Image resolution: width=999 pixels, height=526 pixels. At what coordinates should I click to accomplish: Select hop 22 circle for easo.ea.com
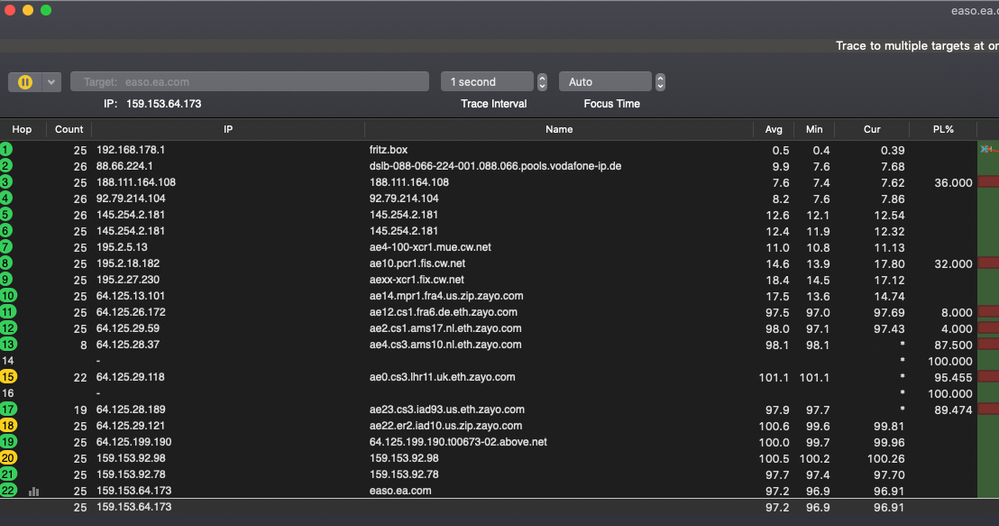click(8, 490)
